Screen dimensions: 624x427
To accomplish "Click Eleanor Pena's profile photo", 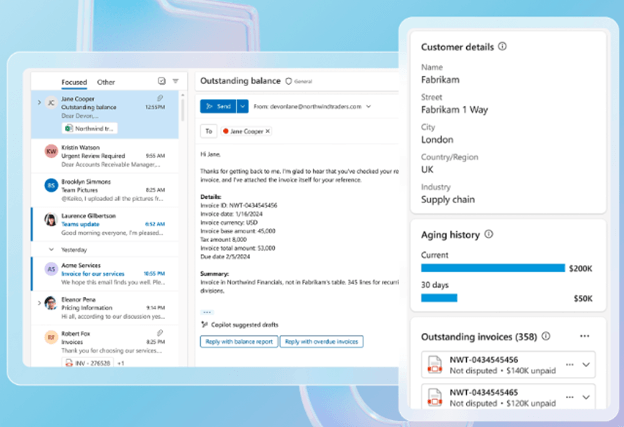I will (51, 303).
